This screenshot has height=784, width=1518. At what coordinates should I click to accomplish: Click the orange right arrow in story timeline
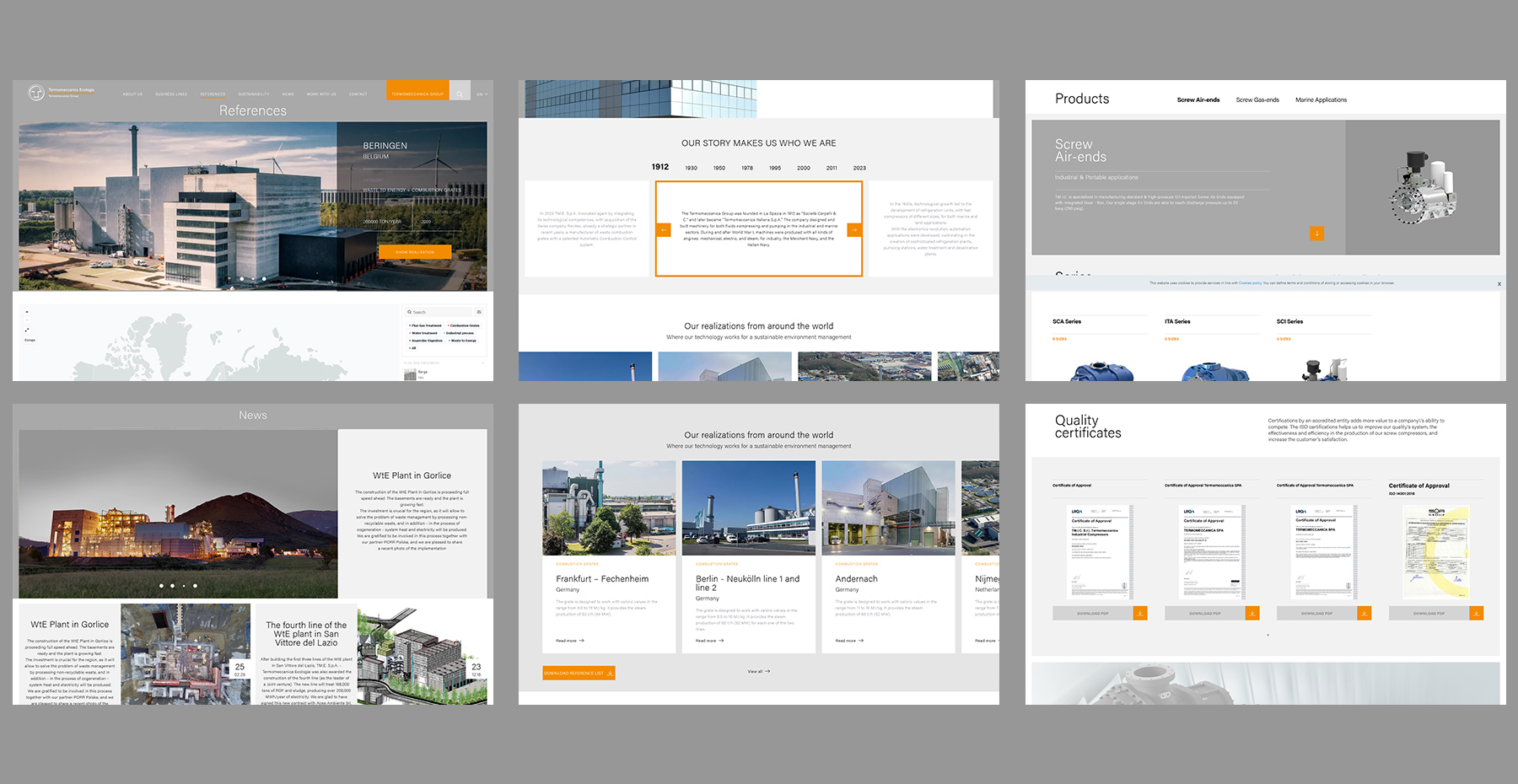pyautogui.click(x=853, y=229)
